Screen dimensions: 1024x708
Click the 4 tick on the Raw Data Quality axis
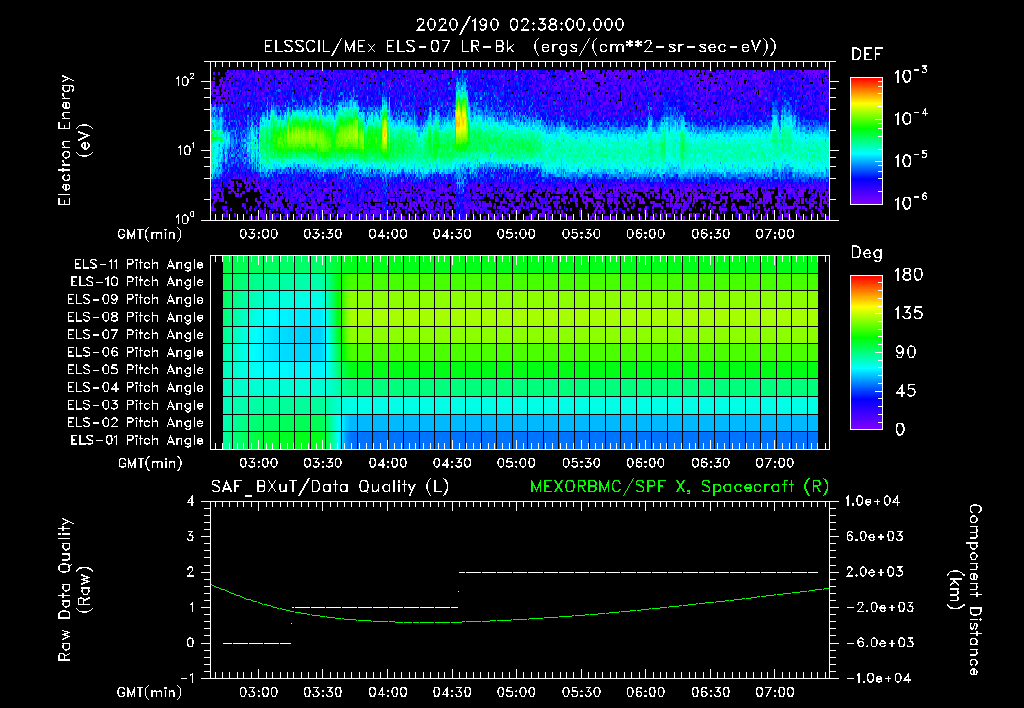pos(191,501)
